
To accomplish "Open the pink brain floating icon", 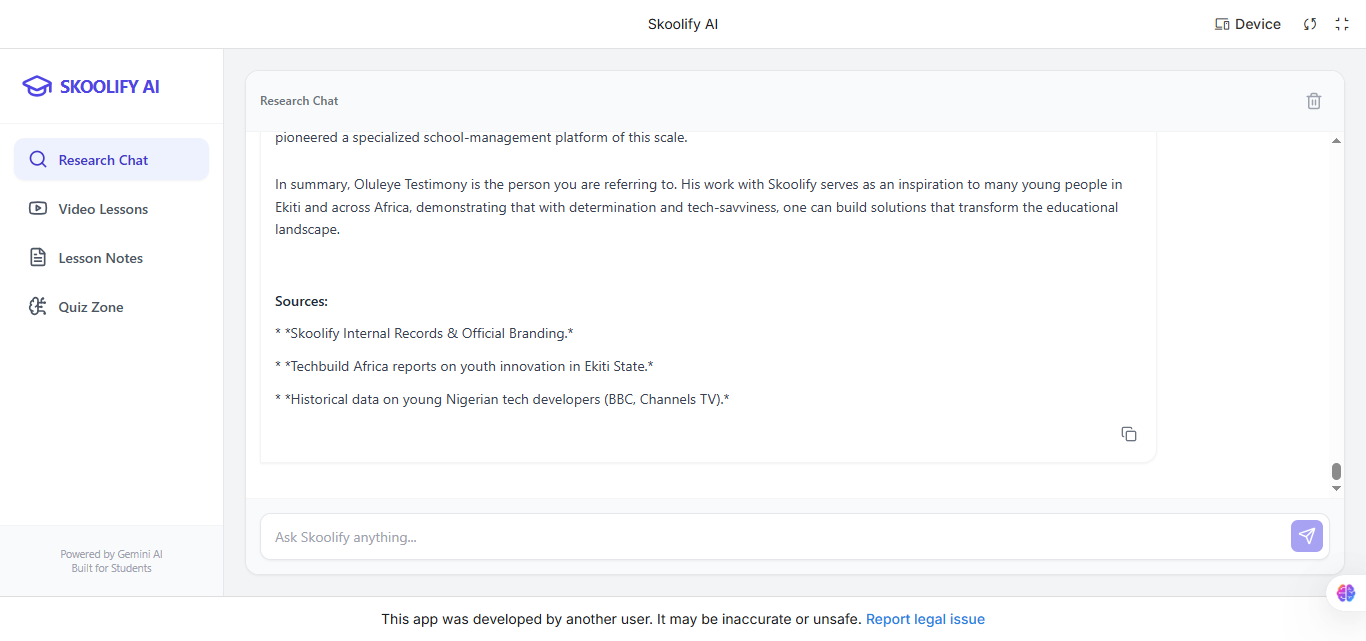I will point(1345,593).
